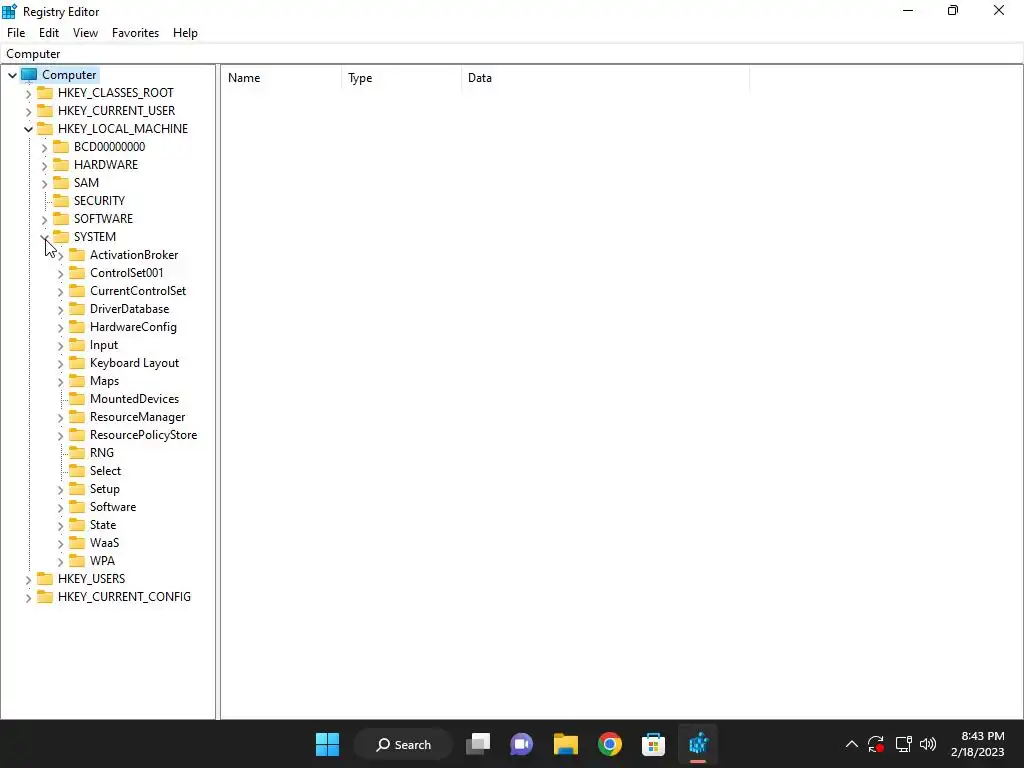Expand CurrentControlSet chevron

click(61, 291)
